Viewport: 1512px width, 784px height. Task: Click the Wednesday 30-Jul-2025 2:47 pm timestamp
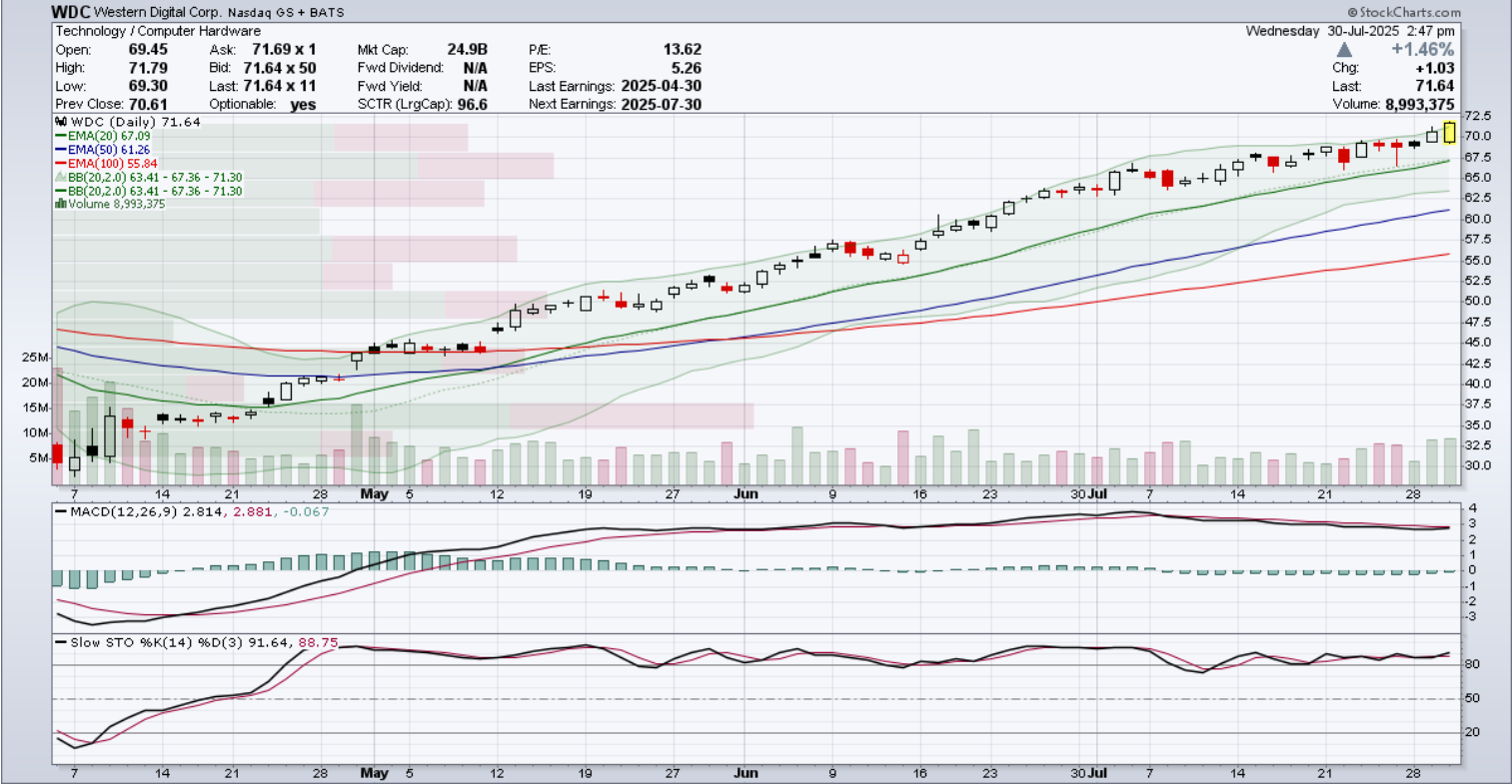(1350, 31)
